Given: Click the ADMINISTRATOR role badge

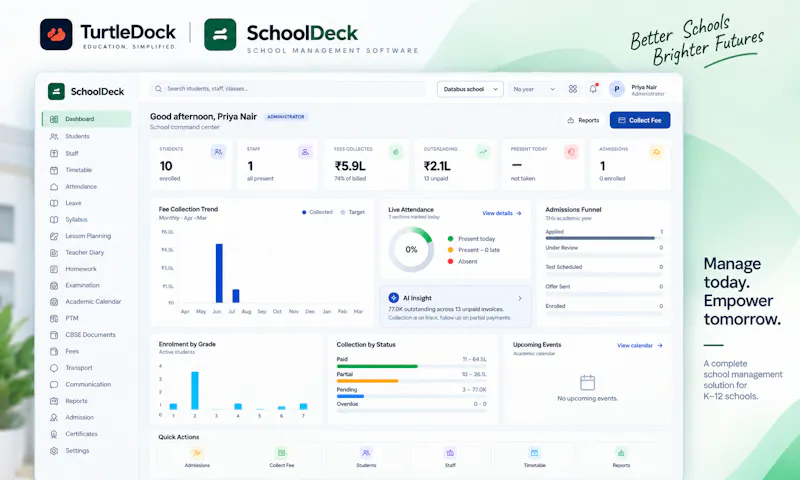Looking at the screenshot, I should coord(286,117).
